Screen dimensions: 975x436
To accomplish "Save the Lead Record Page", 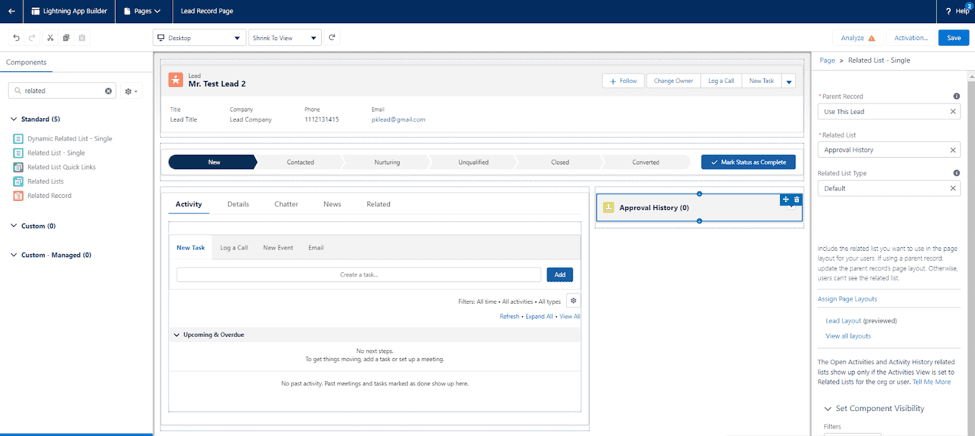I will click(x=954, y=38).
